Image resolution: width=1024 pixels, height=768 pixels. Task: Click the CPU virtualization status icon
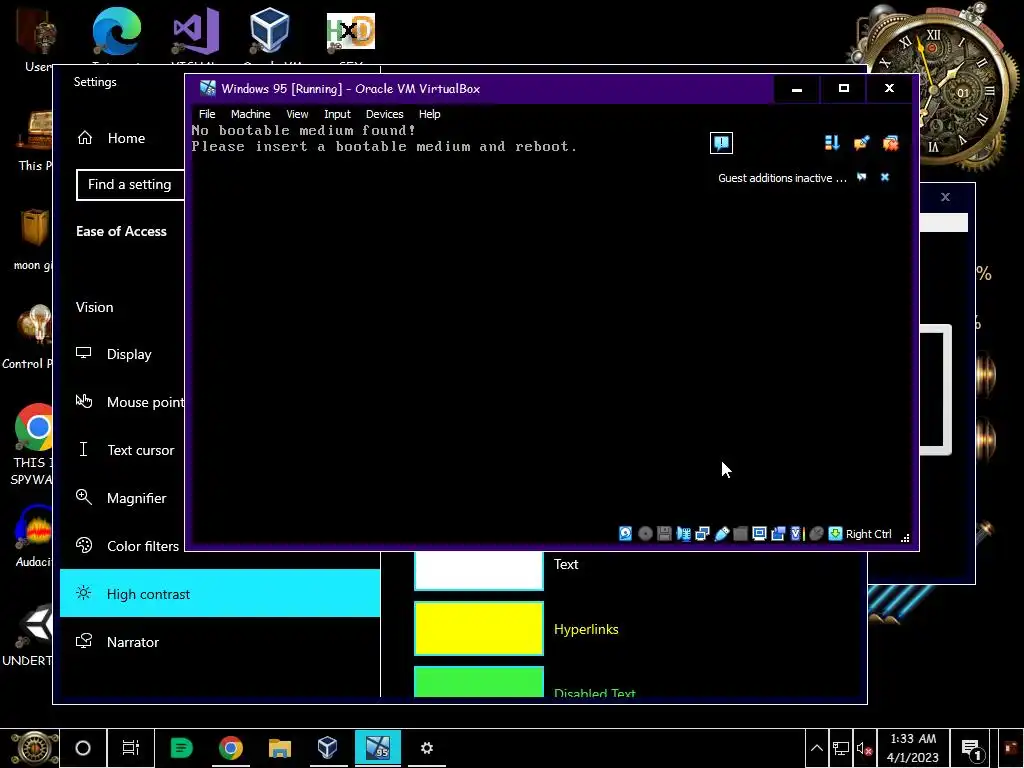point(796,534)
